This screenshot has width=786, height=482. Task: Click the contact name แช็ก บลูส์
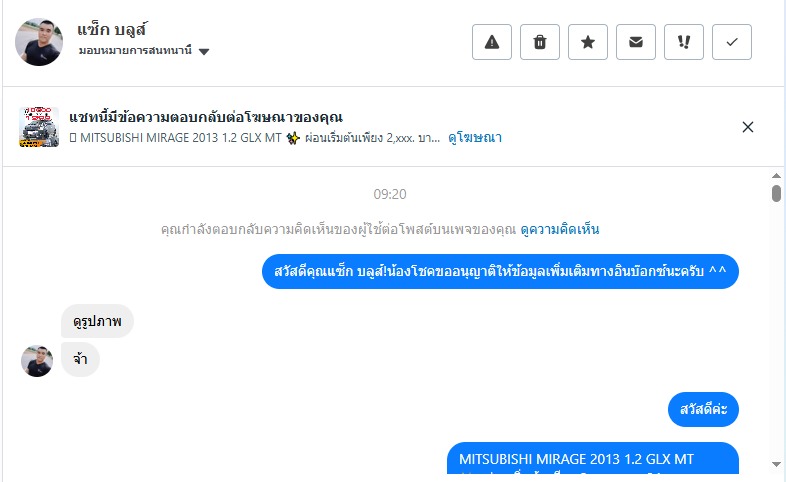(113, 29)
